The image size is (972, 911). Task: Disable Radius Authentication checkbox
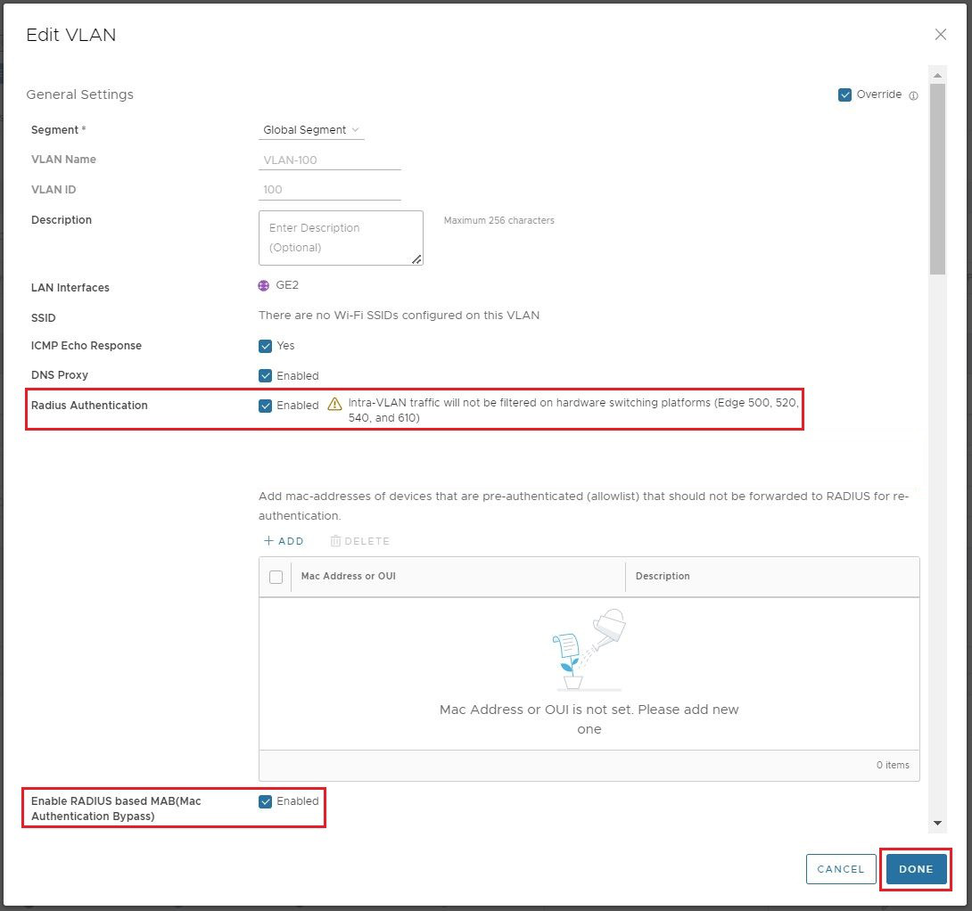(x=265, y=406)
